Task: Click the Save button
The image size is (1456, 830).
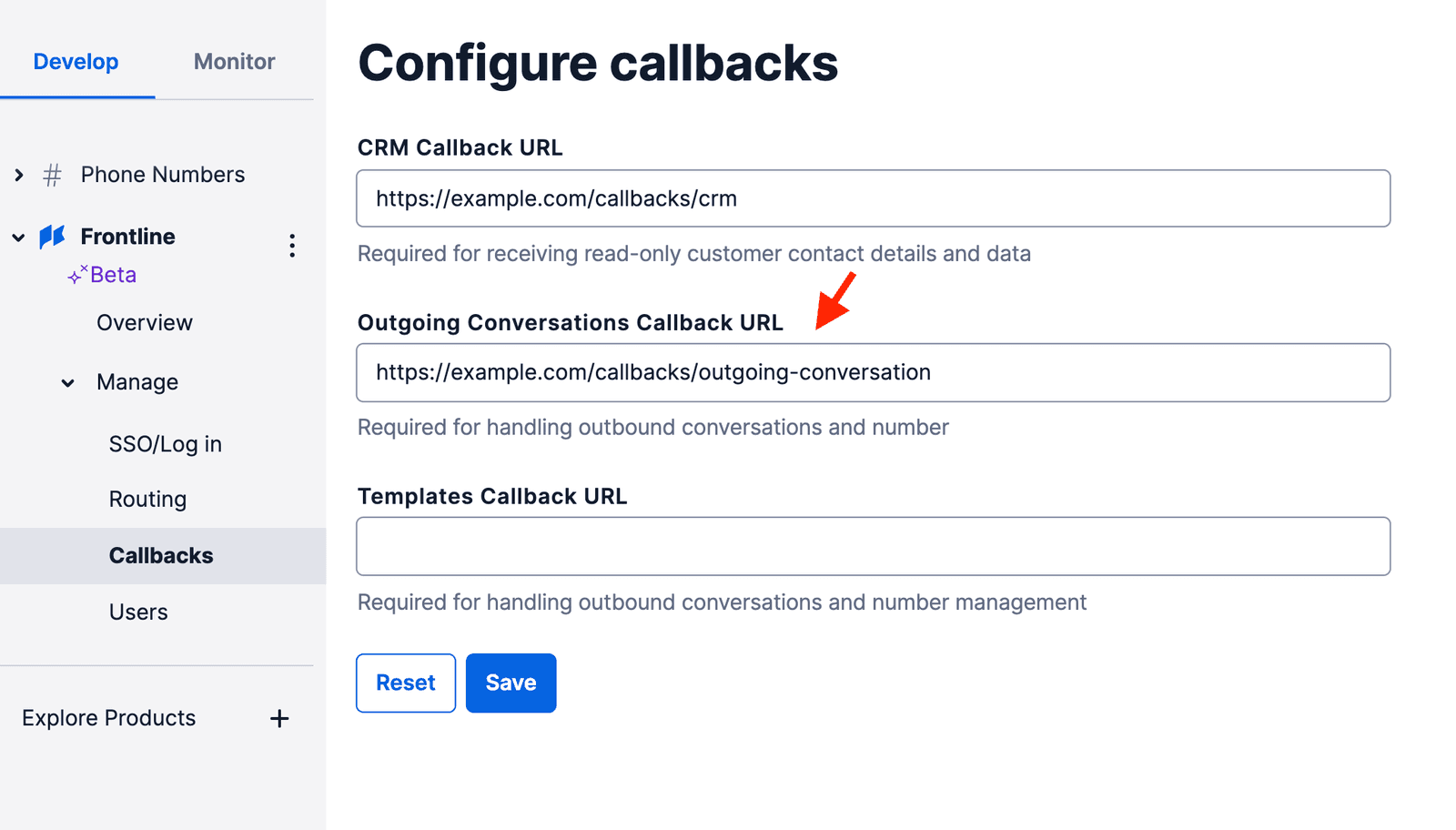Action: (x=511, y=683)
